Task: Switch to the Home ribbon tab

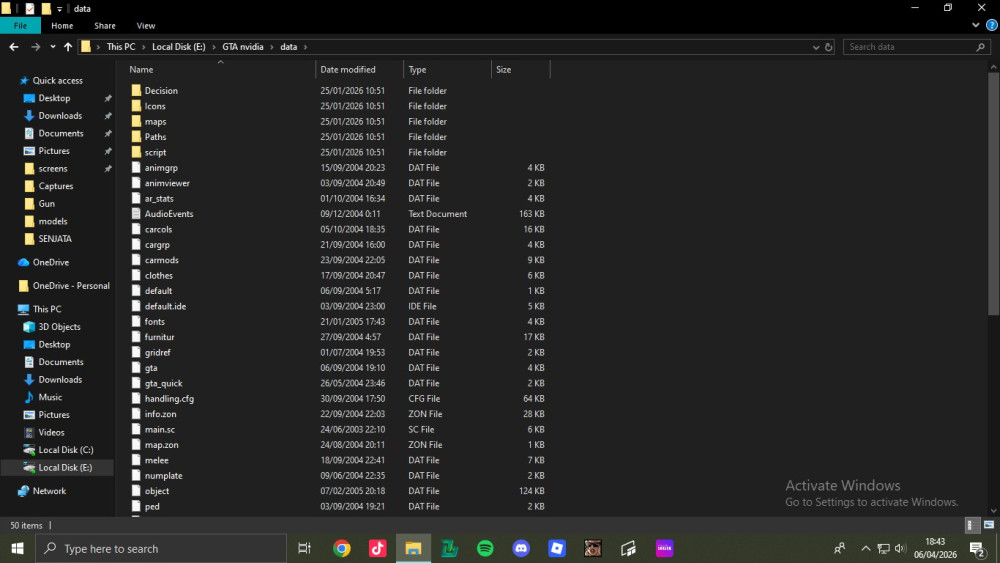Action: [62, 26]
